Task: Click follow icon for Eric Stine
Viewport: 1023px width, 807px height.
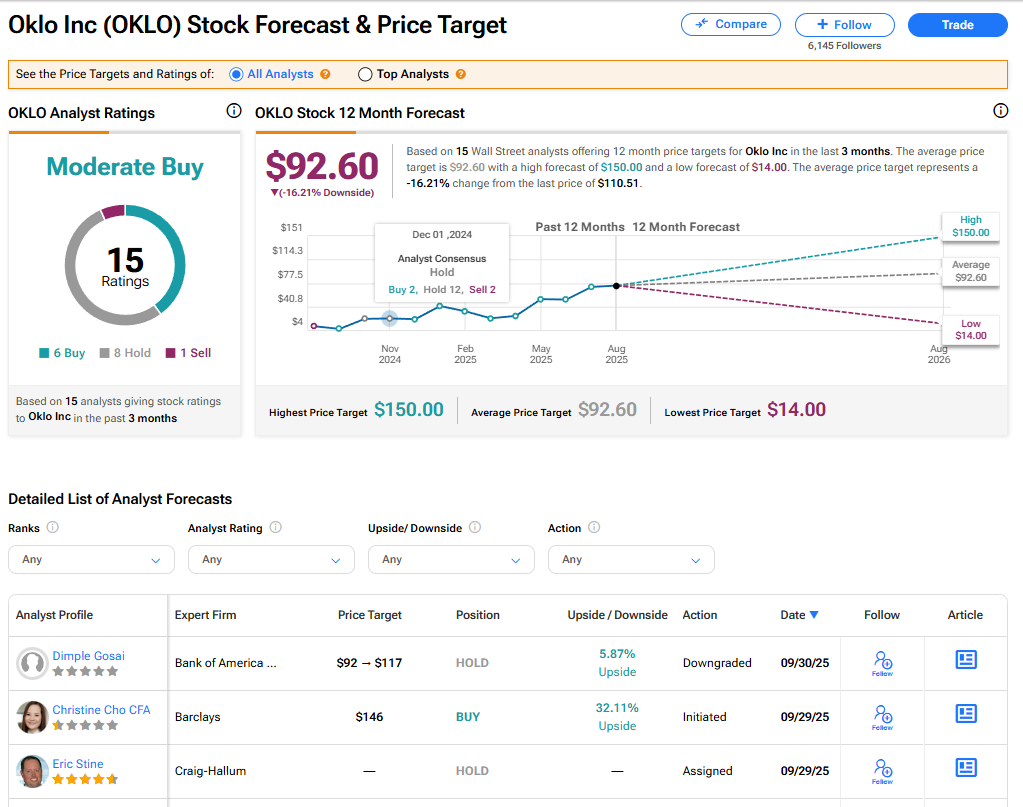Action: pyautogui.click(x=882, y=768)
